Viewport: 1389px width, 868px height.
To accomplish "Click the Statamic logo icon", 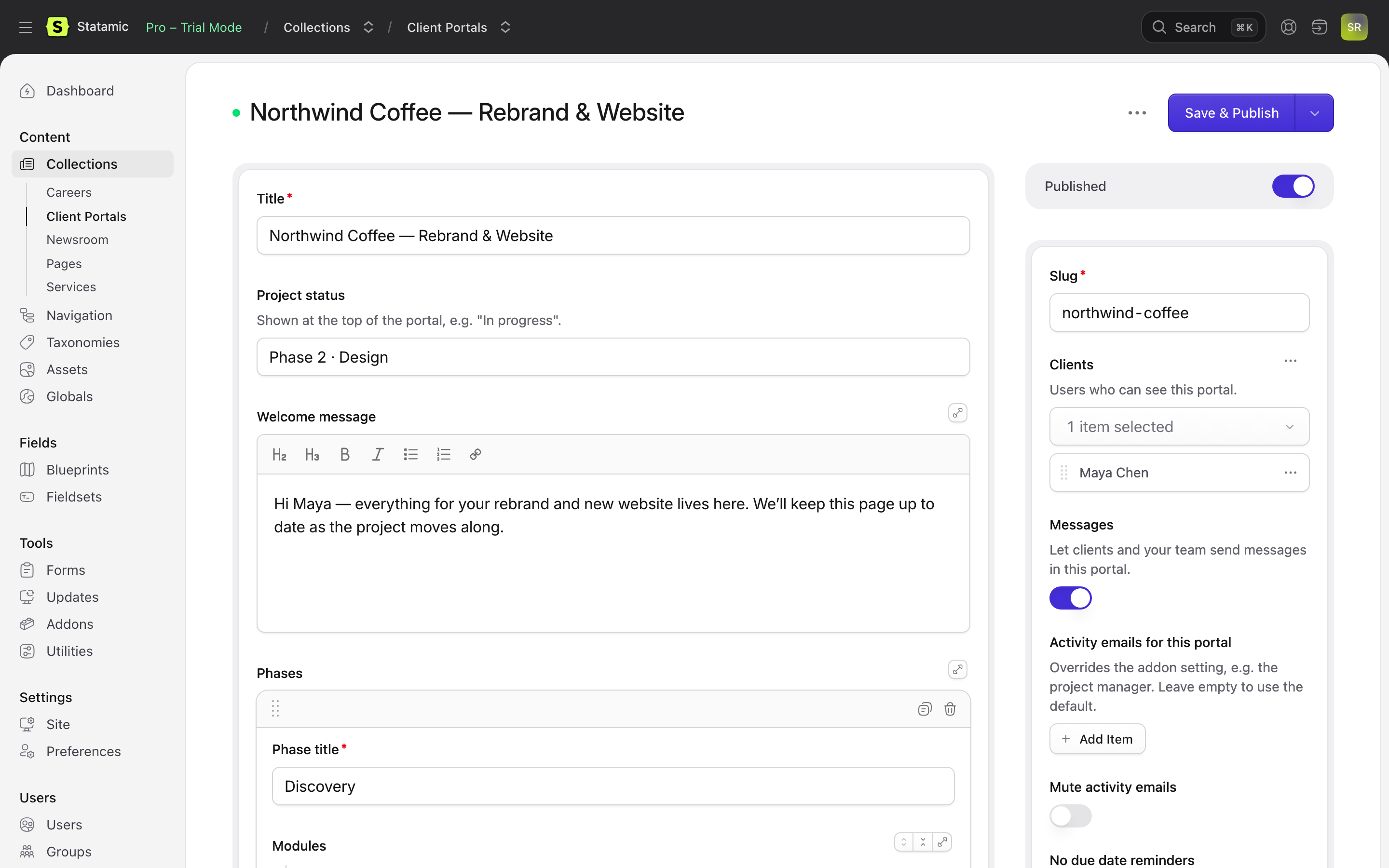I will click(x=57, y=27).
